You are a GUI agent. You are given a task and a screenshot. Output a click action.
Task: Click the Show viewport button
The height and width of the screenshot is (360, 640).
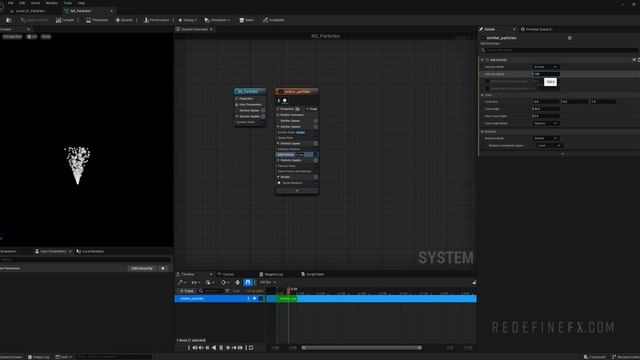point(46,37)
